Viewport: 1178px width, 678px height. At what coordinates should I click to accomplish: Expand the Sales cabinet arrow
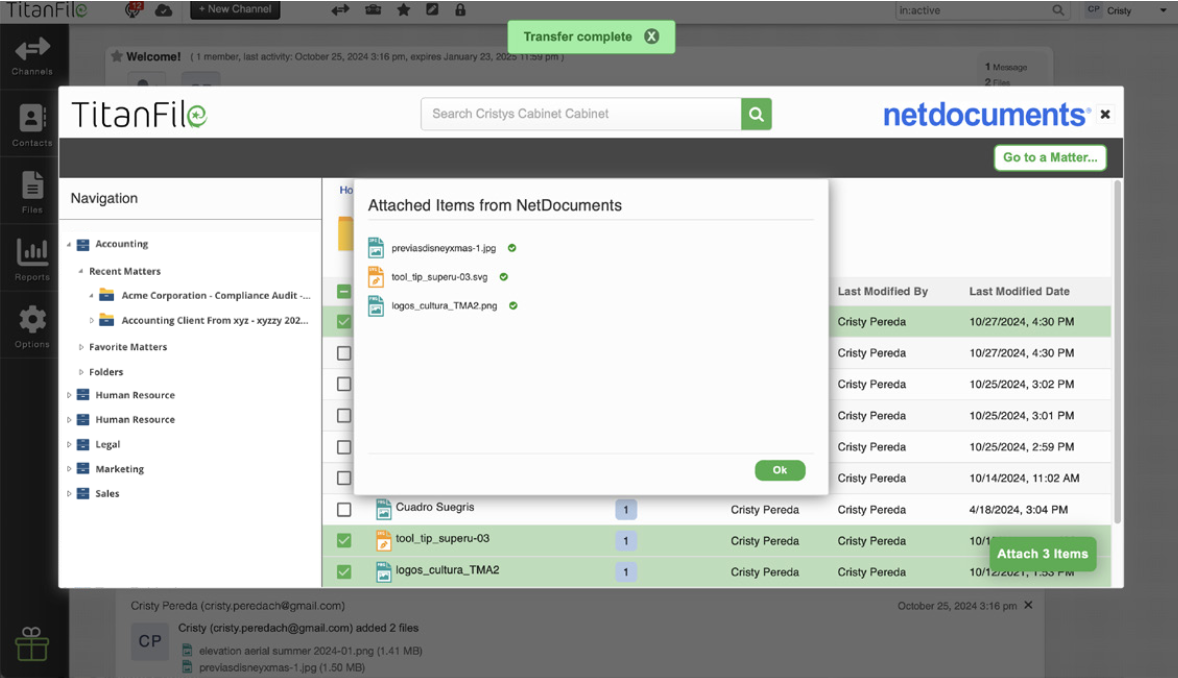click(69, 494)
